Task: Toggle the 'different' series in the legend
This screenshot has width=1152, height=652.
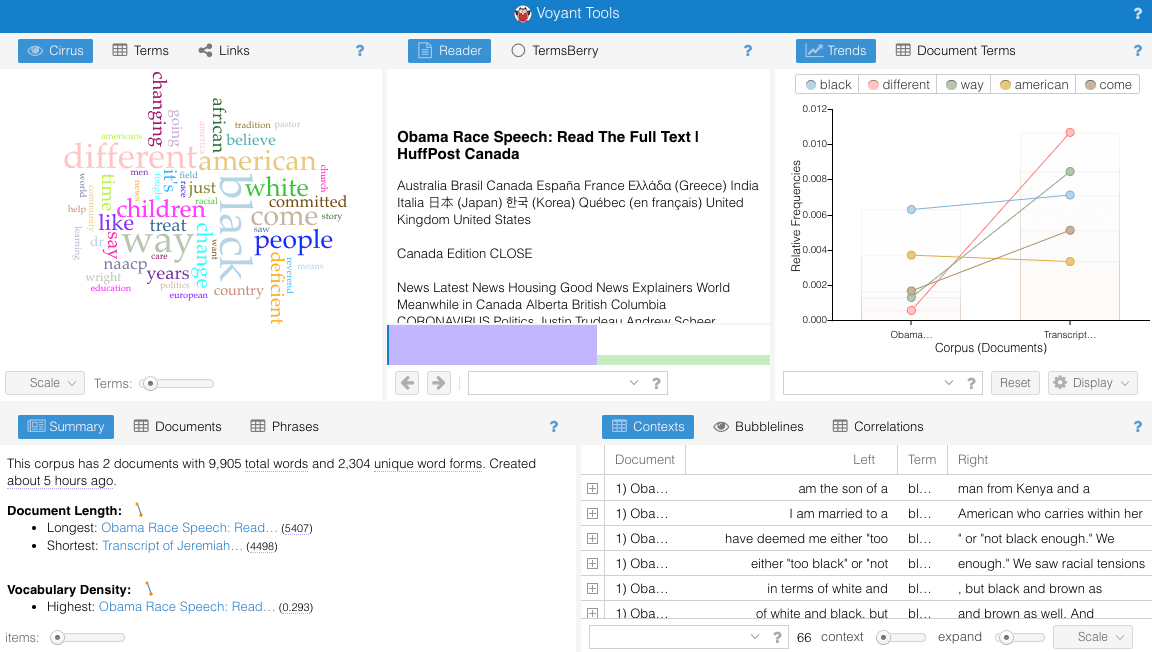Action: pos(899,85)
